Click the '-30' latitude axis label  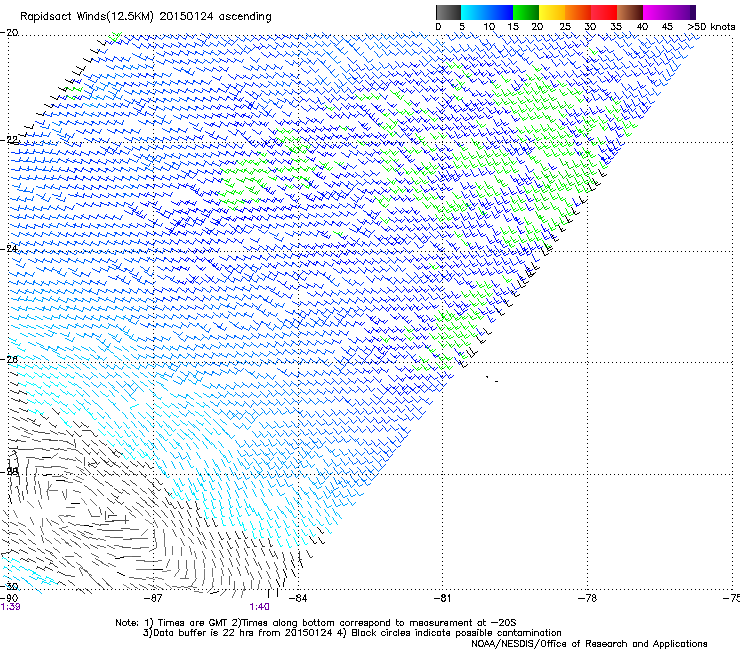pyautogui.click(x=9, y=586)
